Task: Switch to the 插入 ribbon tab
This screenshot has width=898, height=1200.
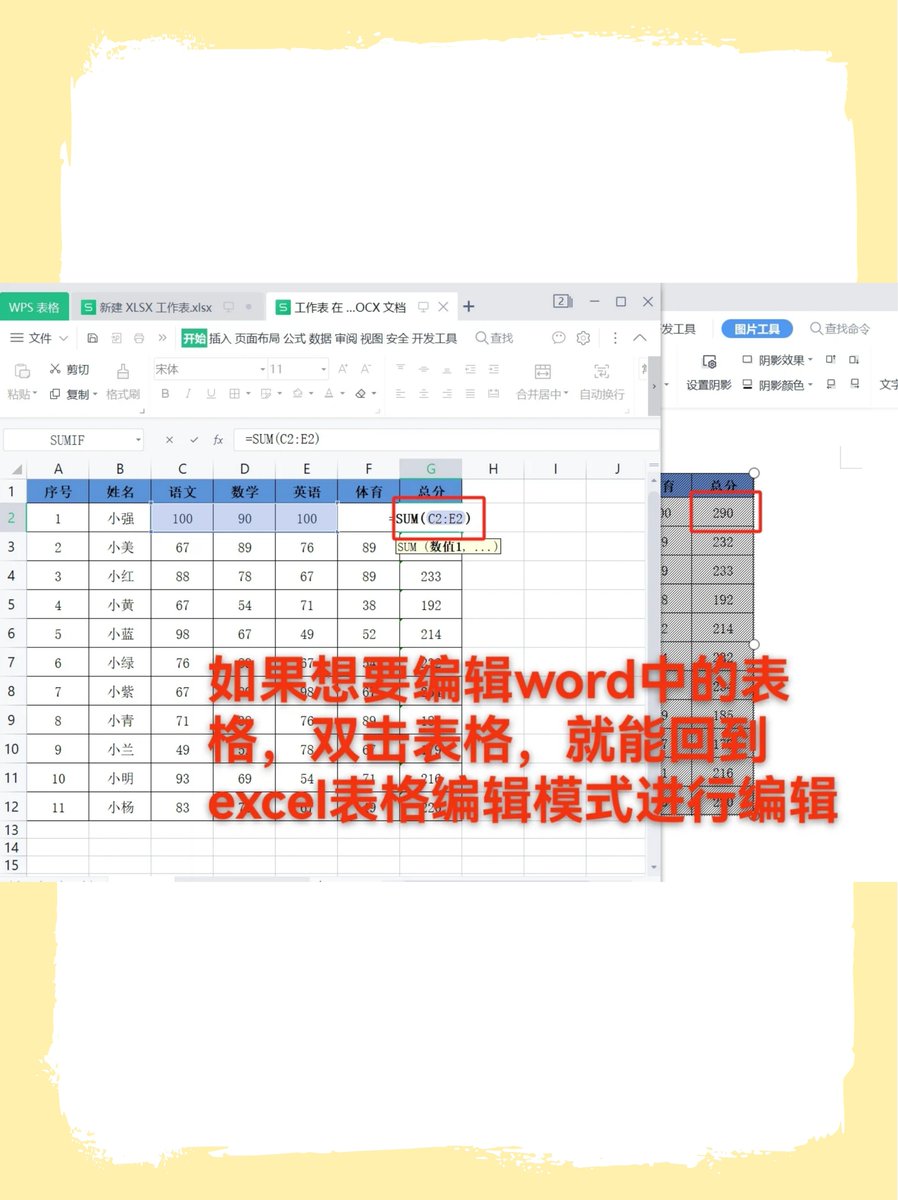Action: (220, 338)
